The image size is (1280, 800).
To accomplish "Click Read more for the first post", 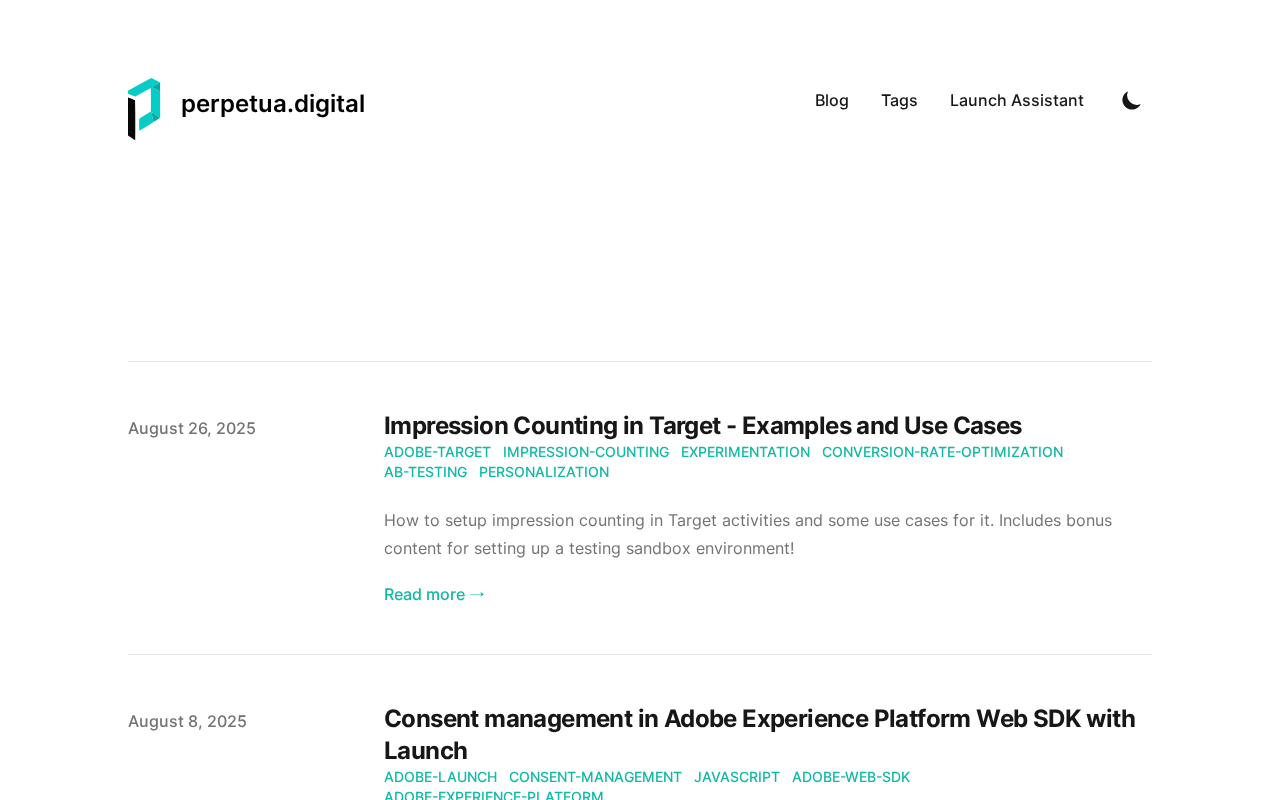I will click(435, 594).
